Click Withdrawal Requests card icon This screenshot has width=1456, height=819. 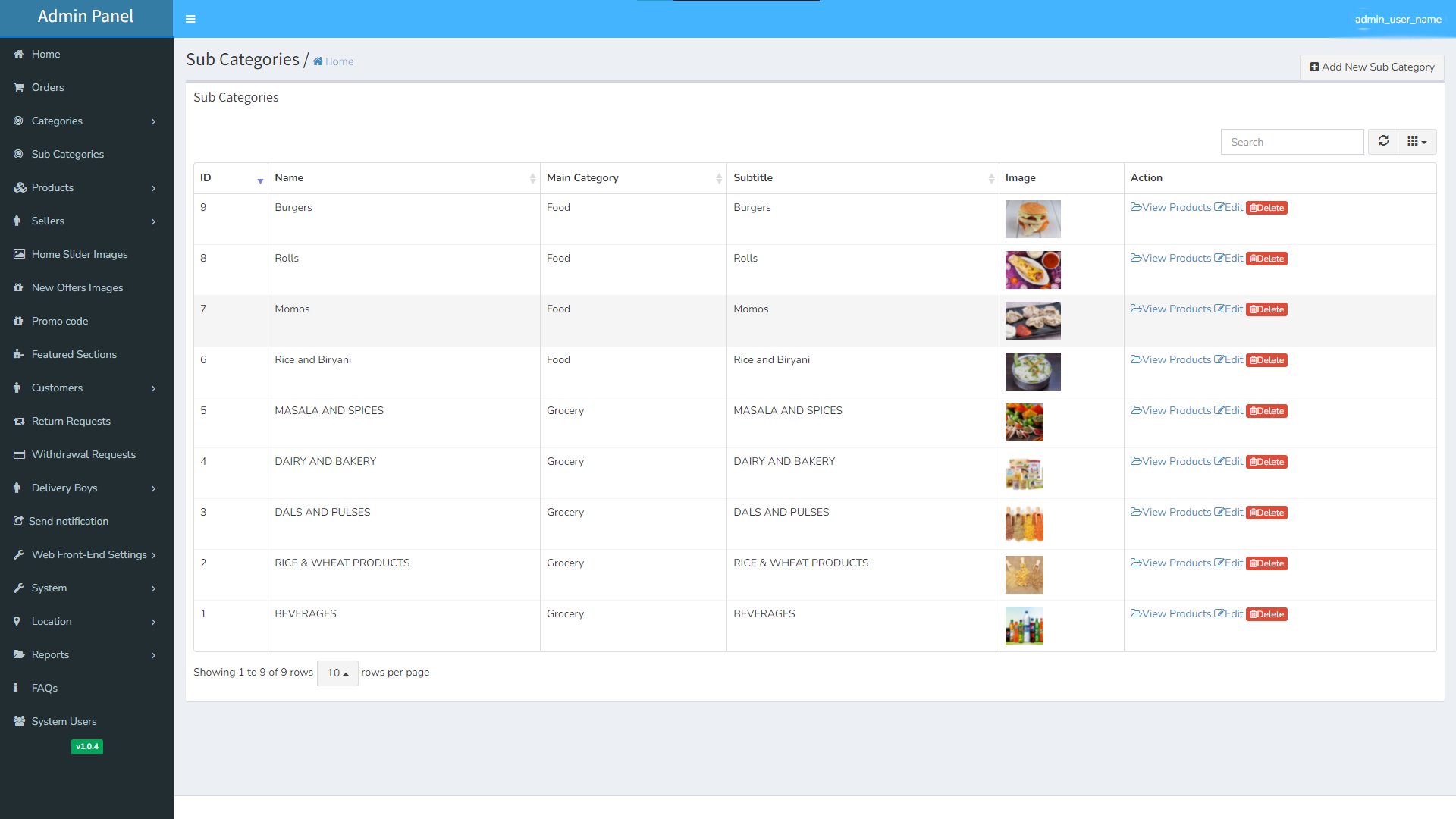[19, 454]
